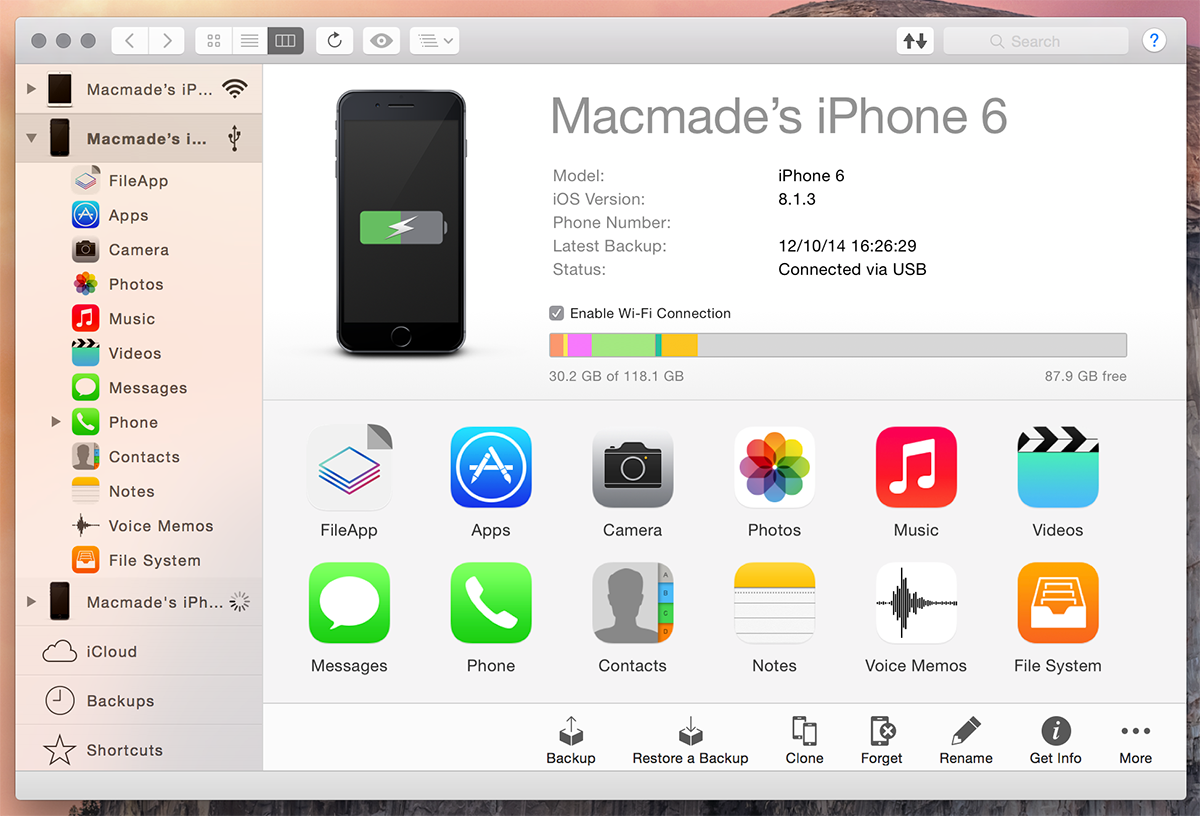Click the Get Info icon
This screenshot has width=1200, height=816.
tap(1056, 731)
